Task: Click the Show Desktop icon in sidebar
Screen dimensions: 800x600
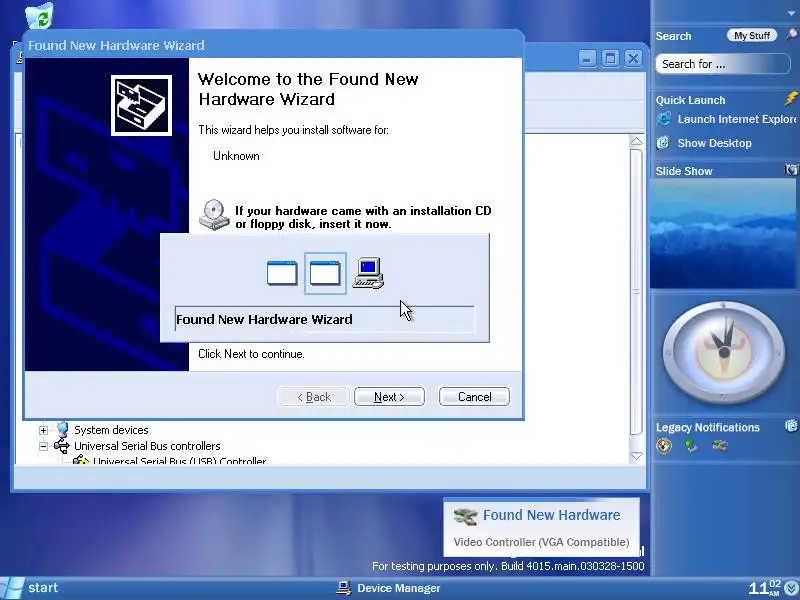Action: pyautogui.click(x=663, y=142)
